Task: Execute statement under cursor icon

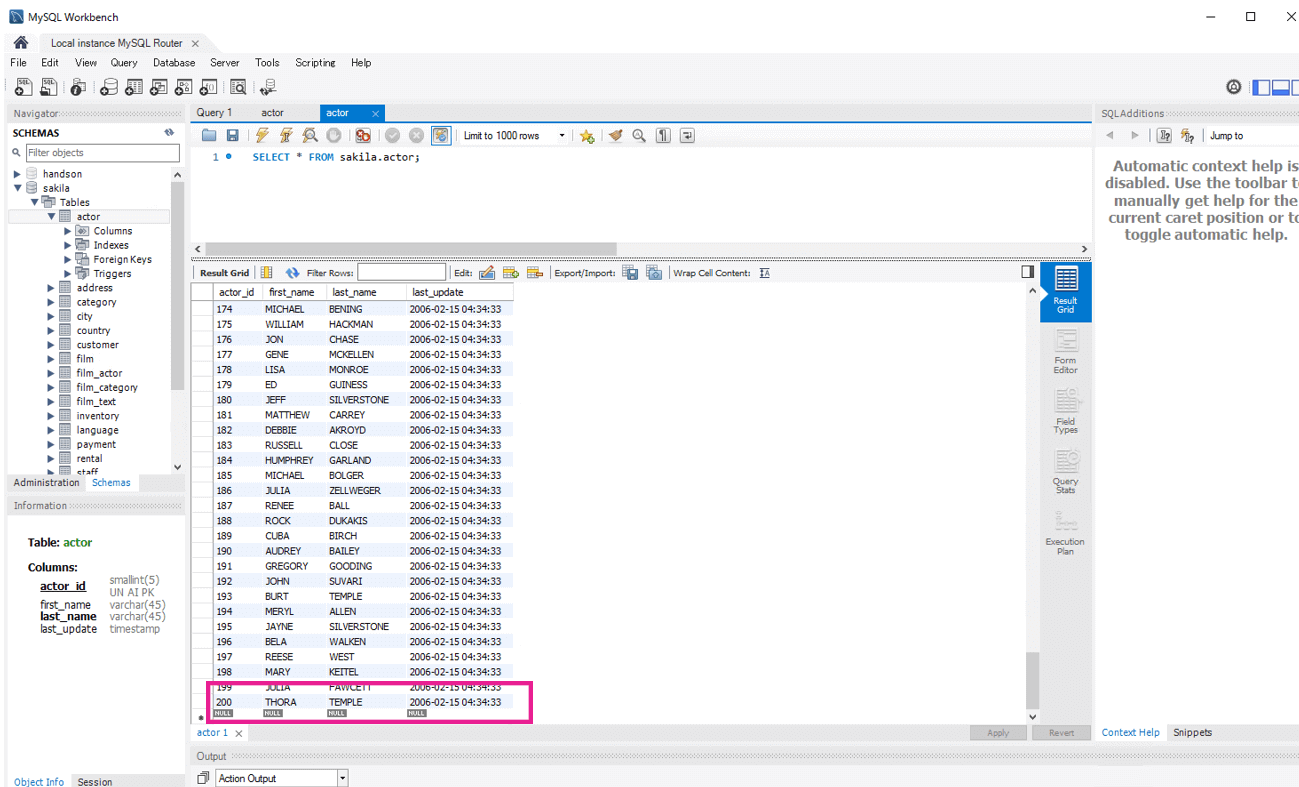Action: tap(286, 136)
